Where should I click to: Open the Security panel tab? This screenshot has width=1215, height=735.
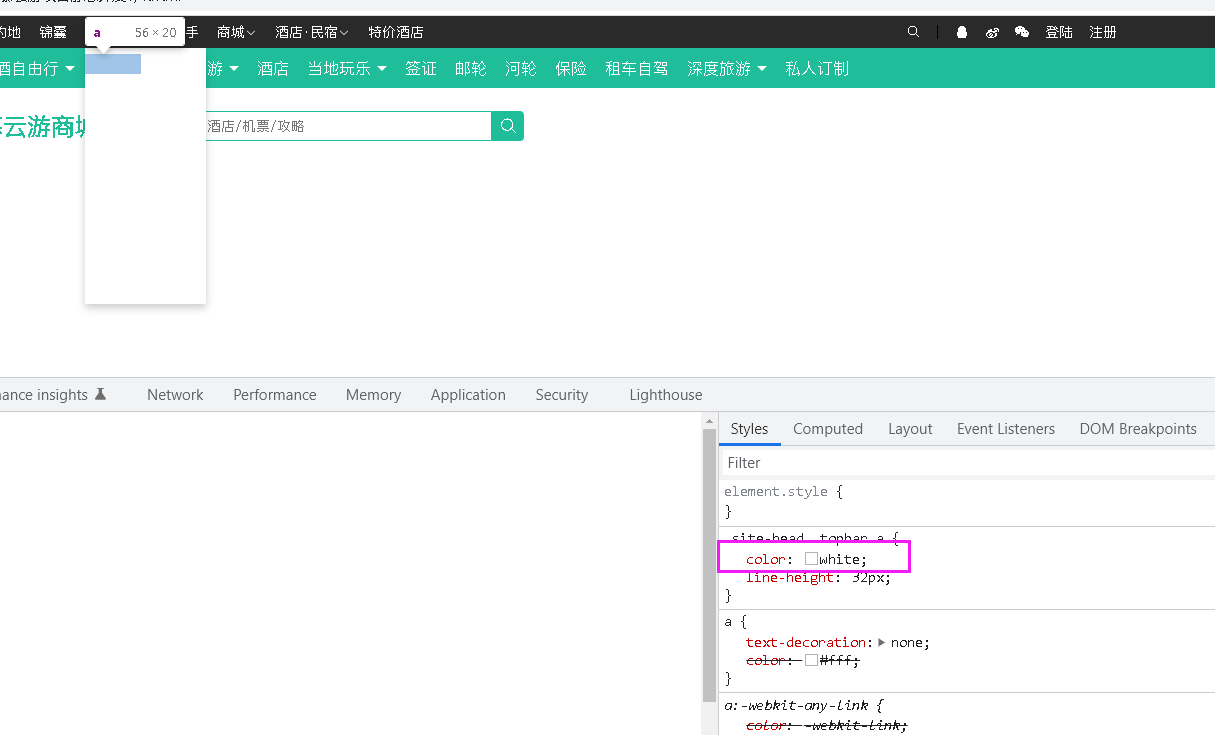[x=562, y=395]
